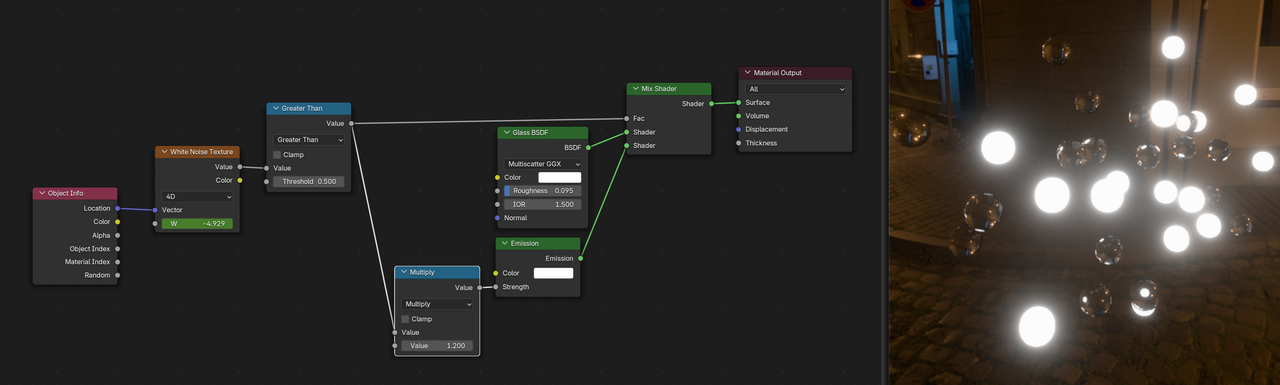1280x385 pixels.
Task: Click the Thickness socket on Material Output
Action: (x=739, y=143)
